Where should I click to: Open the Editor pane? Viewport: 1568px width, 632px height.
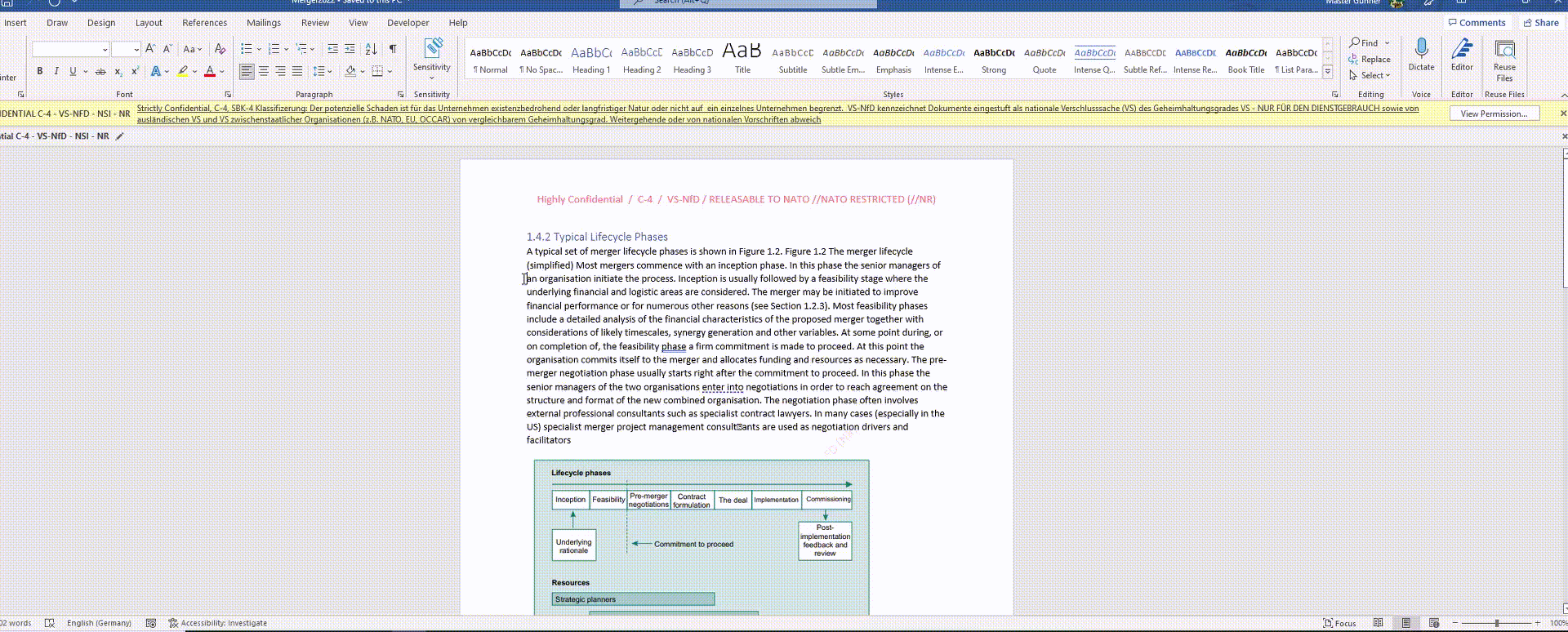[1462, 54]
